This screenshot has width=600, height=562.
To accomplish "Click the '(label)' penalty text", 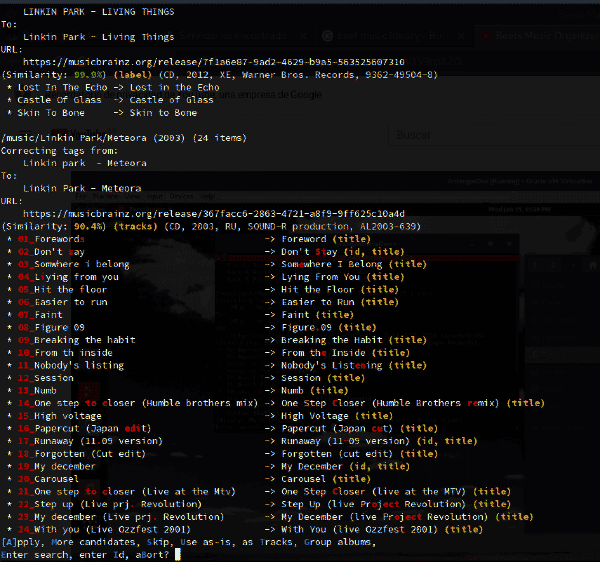I will coord(132,75).
